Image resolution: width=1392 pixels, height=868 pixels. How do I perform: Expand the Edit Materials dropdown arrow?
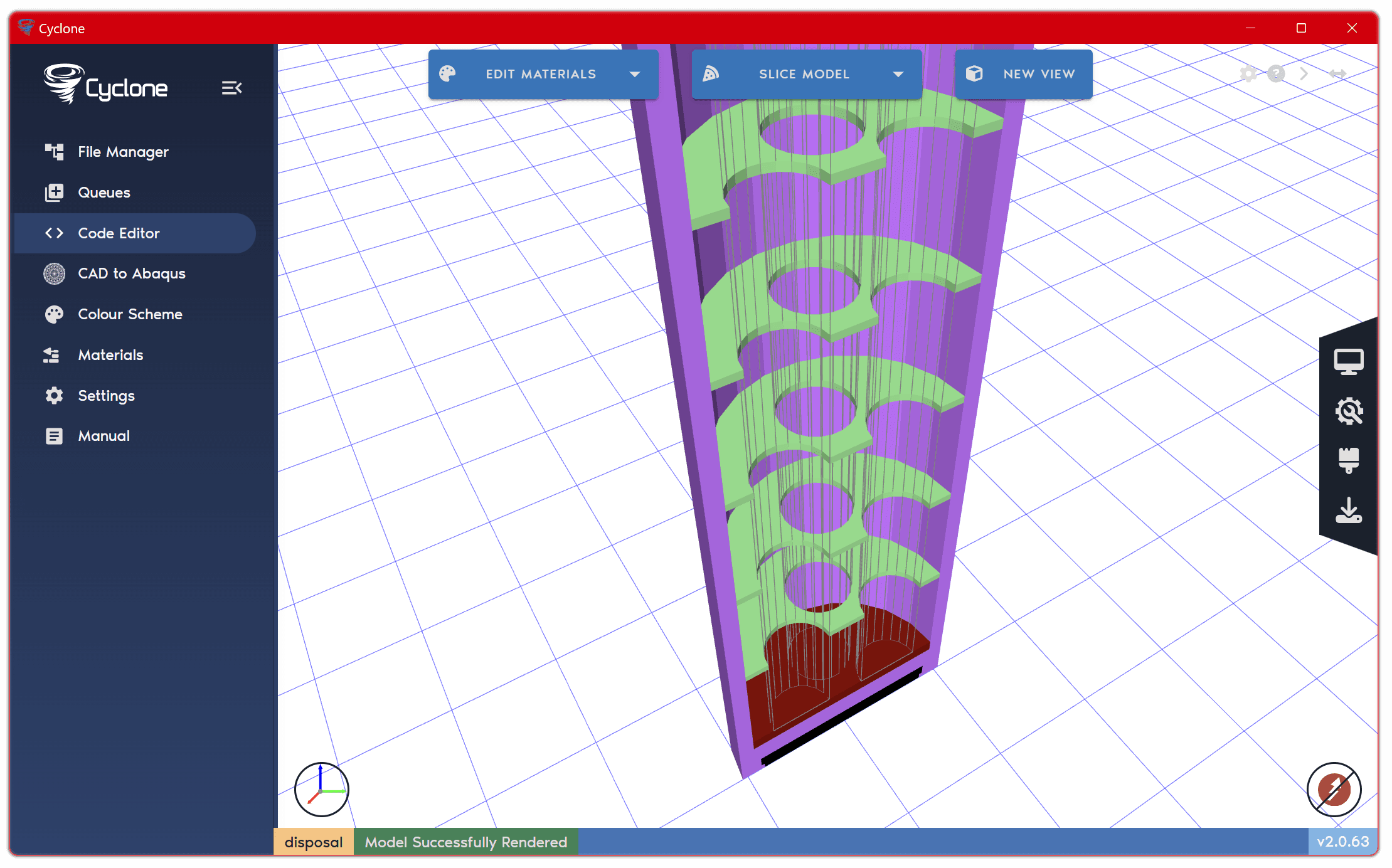[x=635, y=74]
